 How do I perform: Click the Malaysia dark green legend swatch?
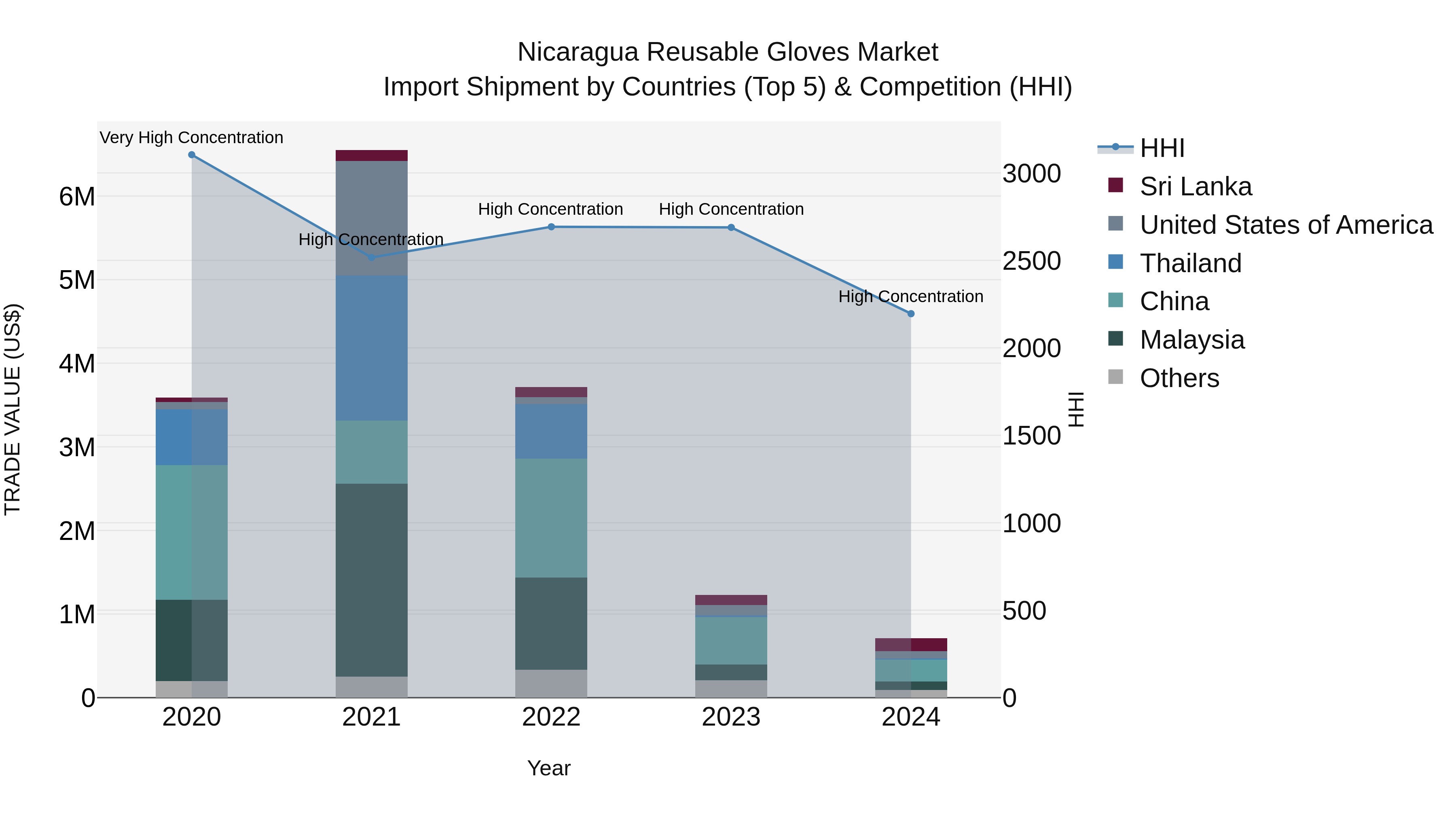1116,338
